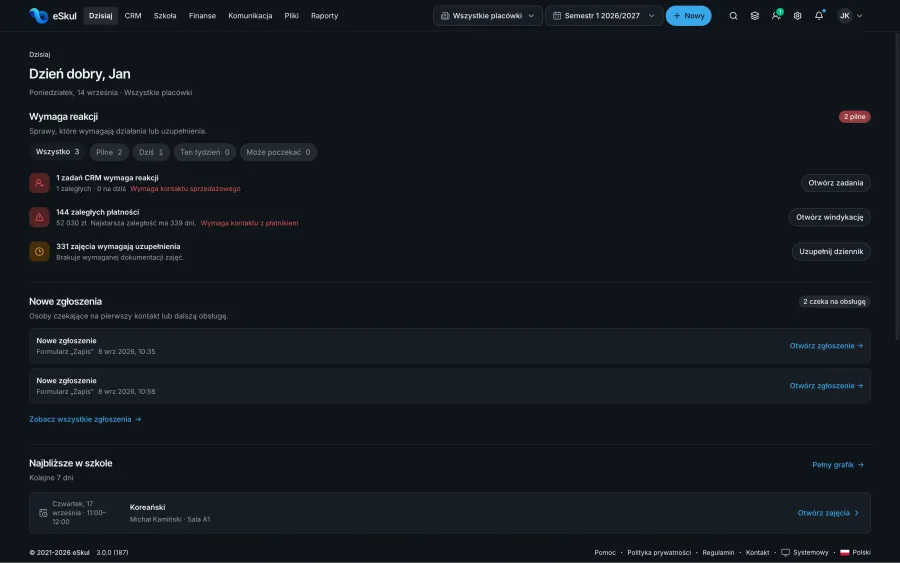Click the overdue payments warning icon

point(39,217)
